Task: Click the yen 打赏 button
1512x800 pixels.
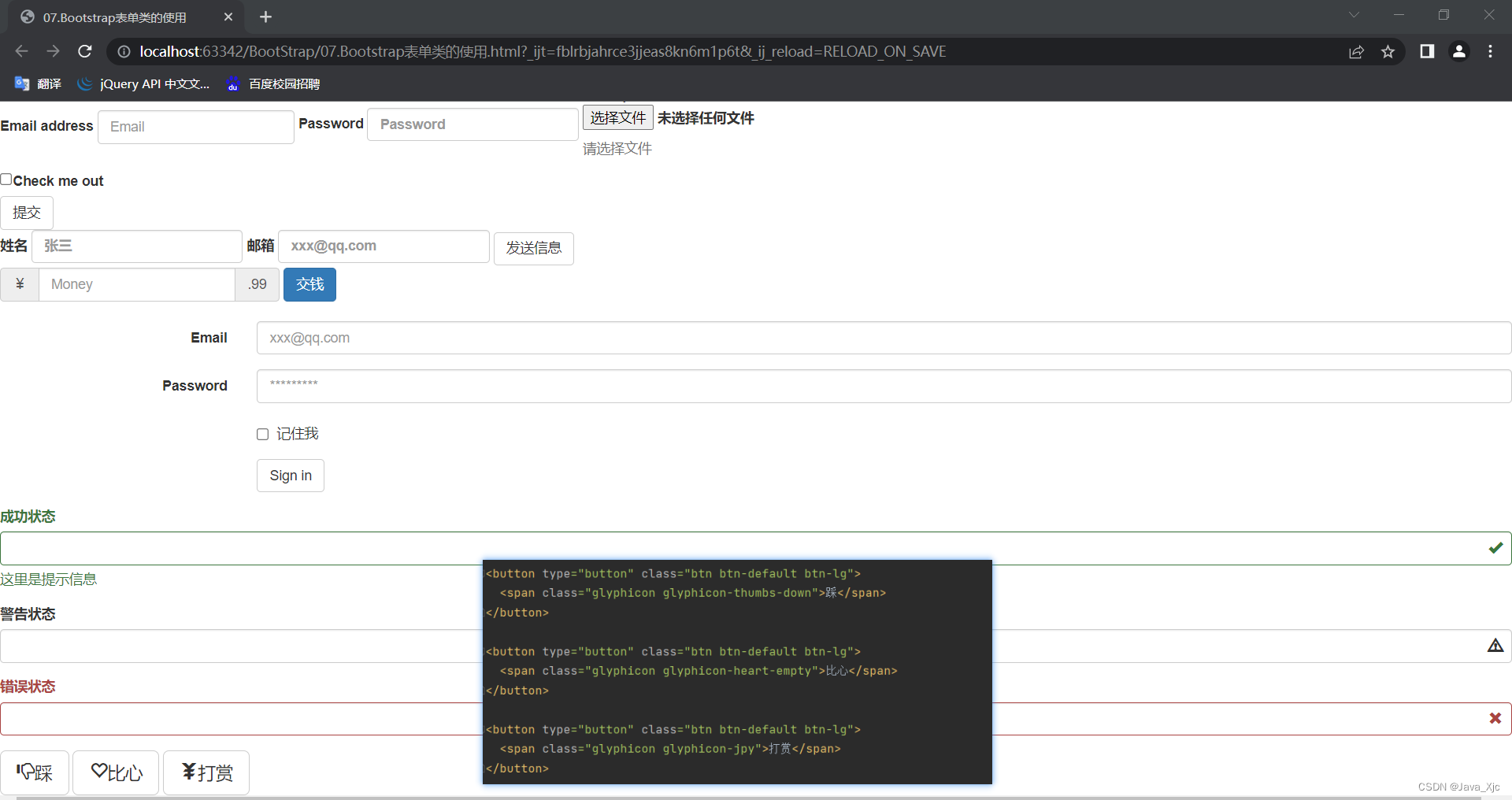Action: 206,772
